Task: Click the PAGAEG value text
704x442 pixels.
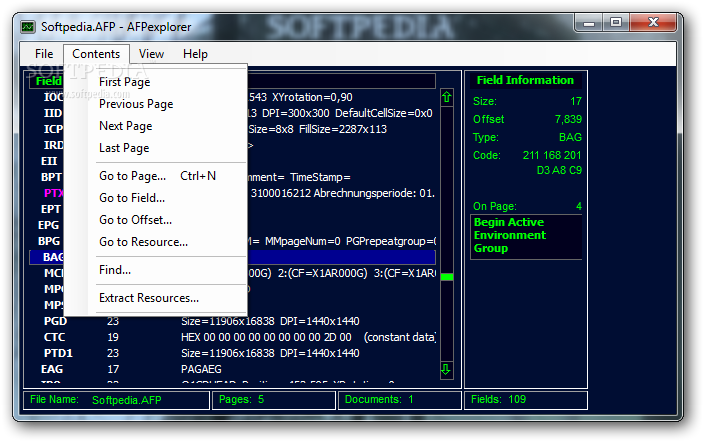Action: coord(201,369)
